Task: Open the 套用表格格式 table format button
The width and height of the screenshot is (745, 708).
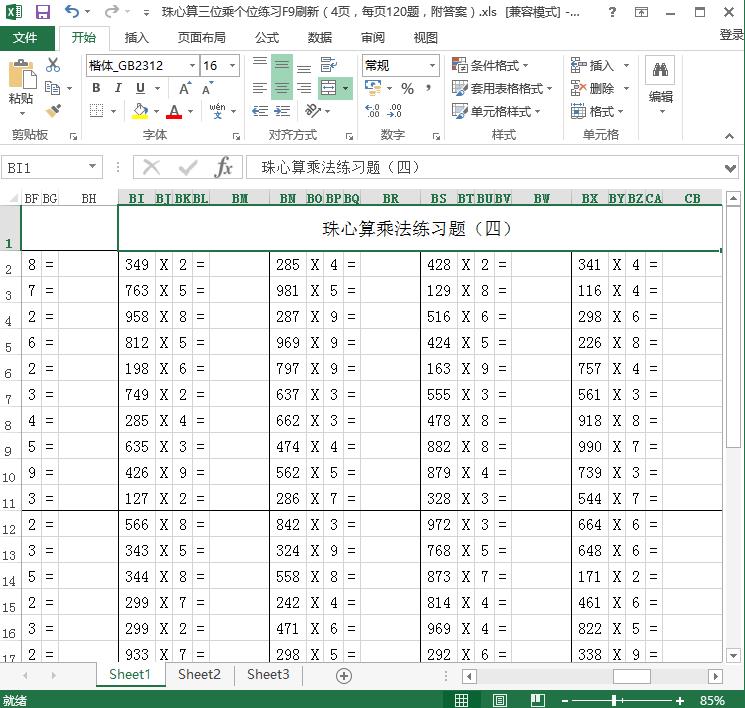Action: point(502,88)
